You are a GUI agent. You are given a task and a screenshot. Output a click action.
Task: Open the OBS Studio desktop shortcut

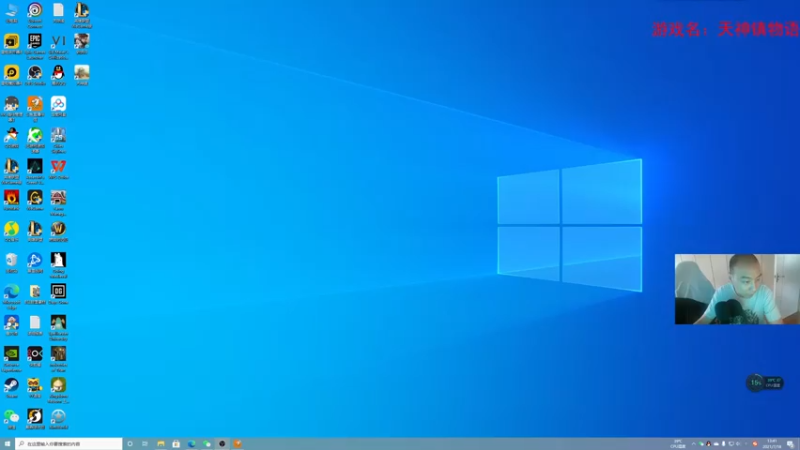(x=35, y=75)
